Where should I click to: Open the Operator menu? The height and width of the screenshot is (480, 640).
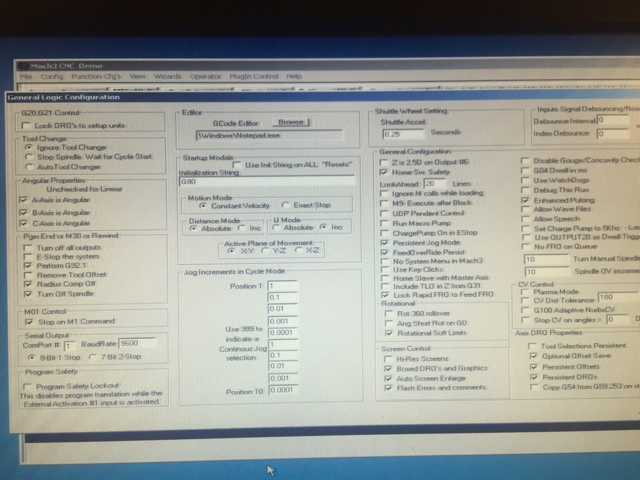(206, 76)
